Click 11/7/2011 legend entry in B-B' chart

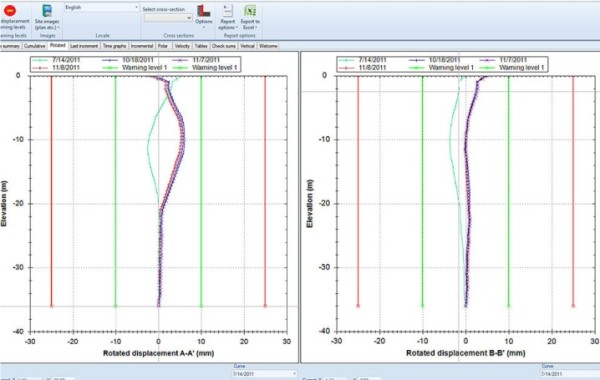[503, 60]
